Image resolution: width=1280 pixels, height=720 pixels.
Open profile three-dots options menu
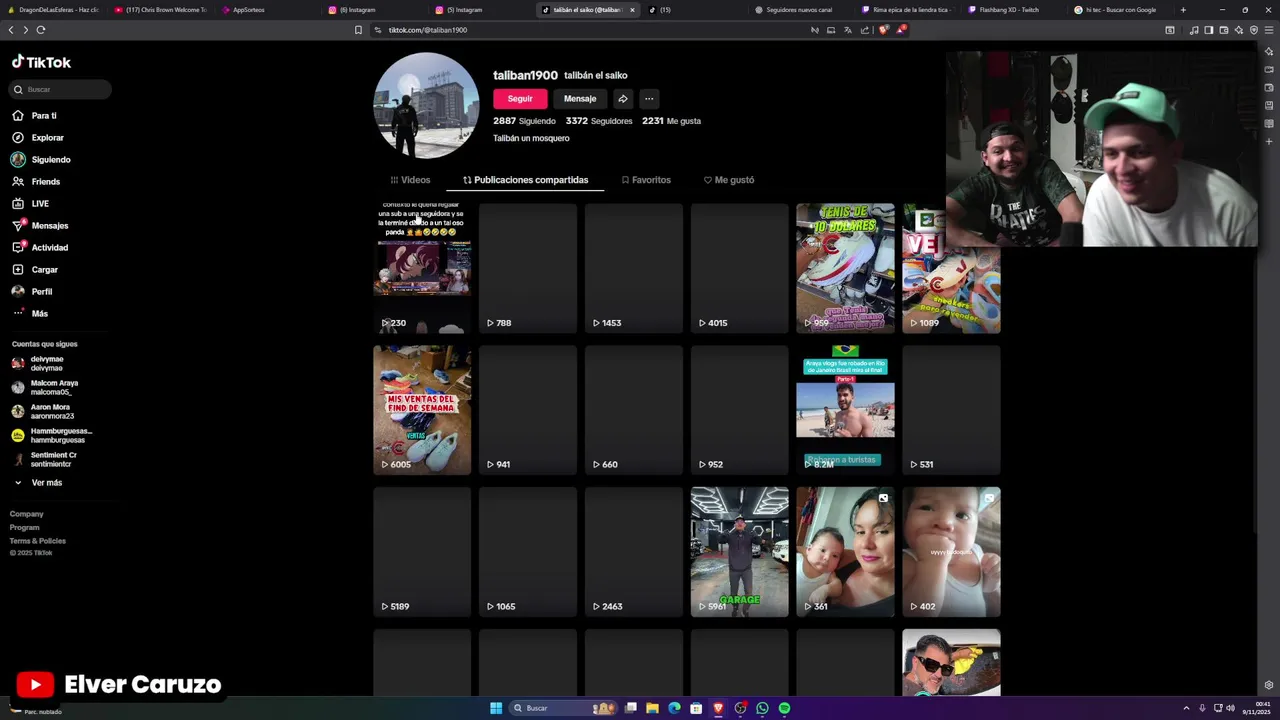pyautogui.click(x=649, y=99)
